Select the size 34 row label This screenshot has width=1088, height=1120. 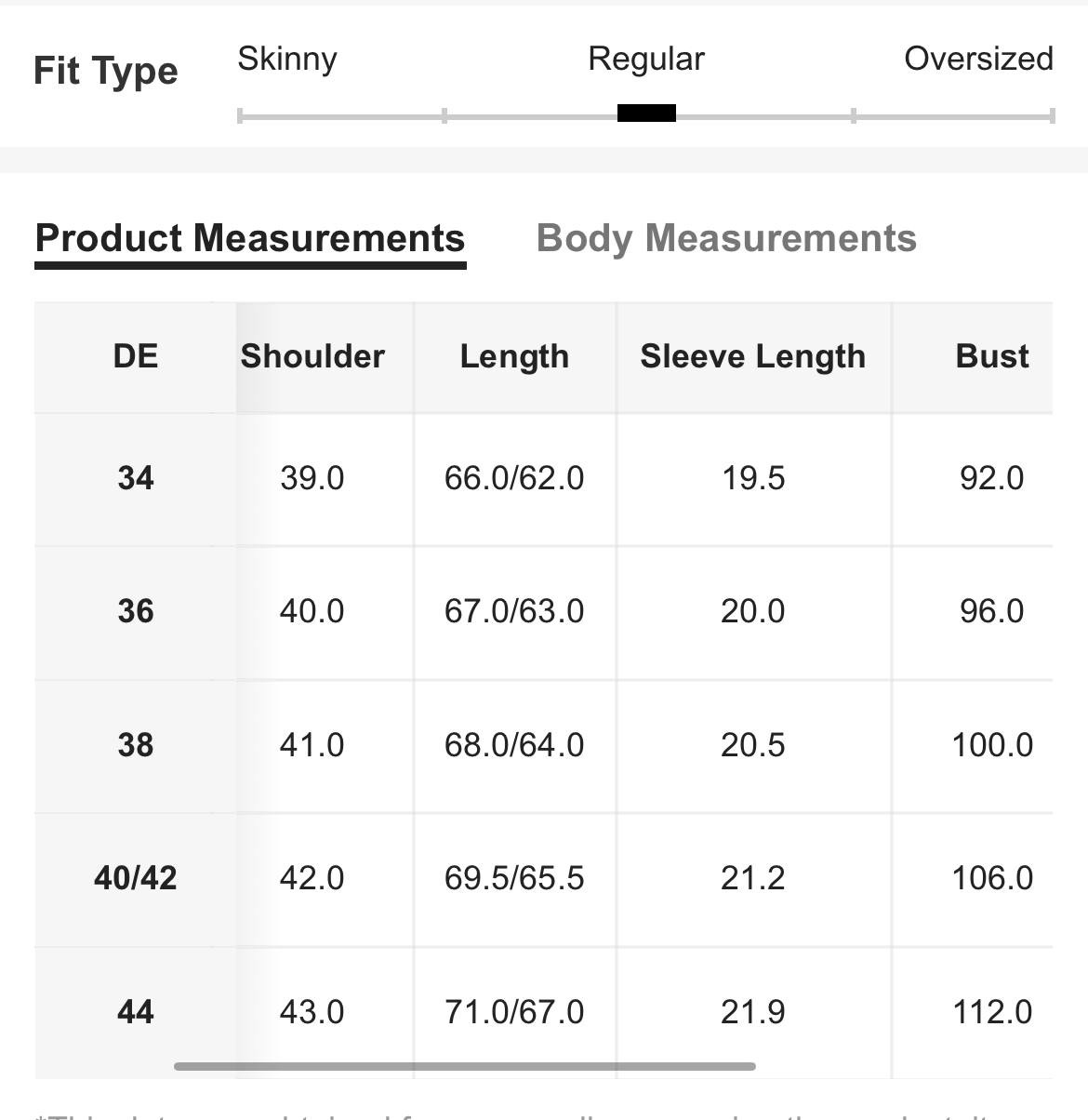click(x=136, y=478)
